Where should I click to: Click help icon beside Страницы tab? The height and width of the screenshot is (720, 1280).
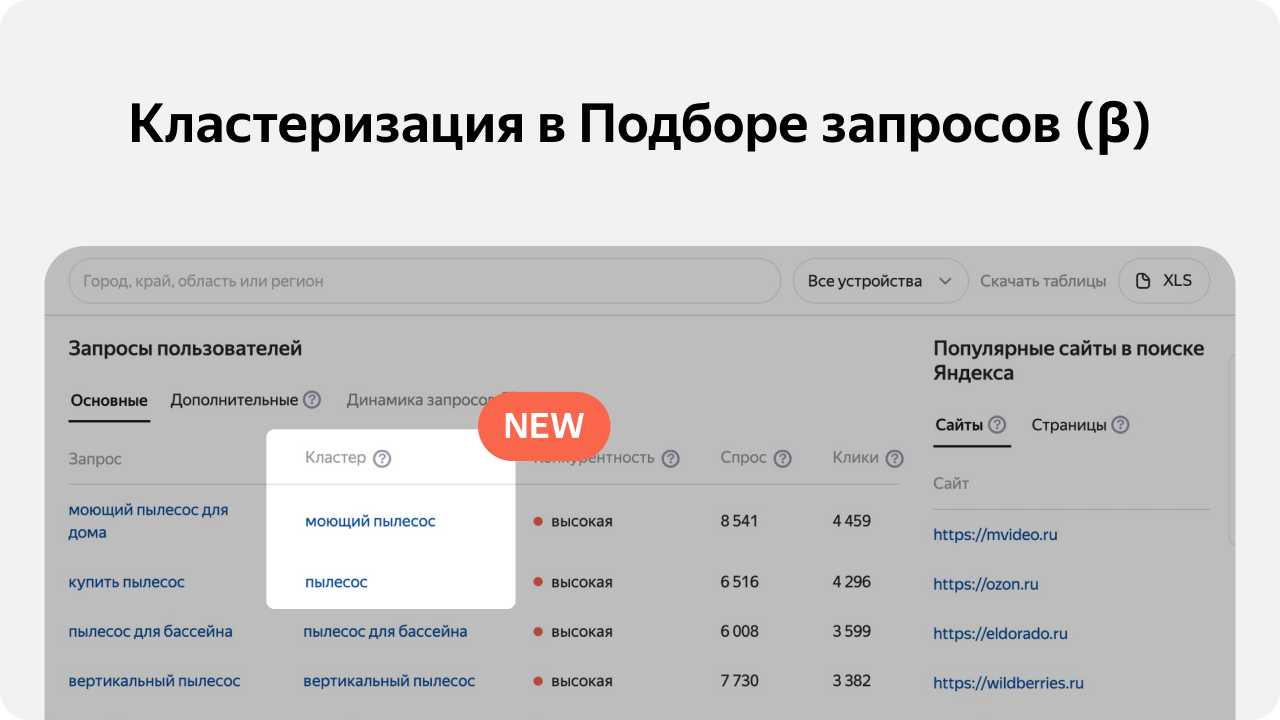(1120, 425)
